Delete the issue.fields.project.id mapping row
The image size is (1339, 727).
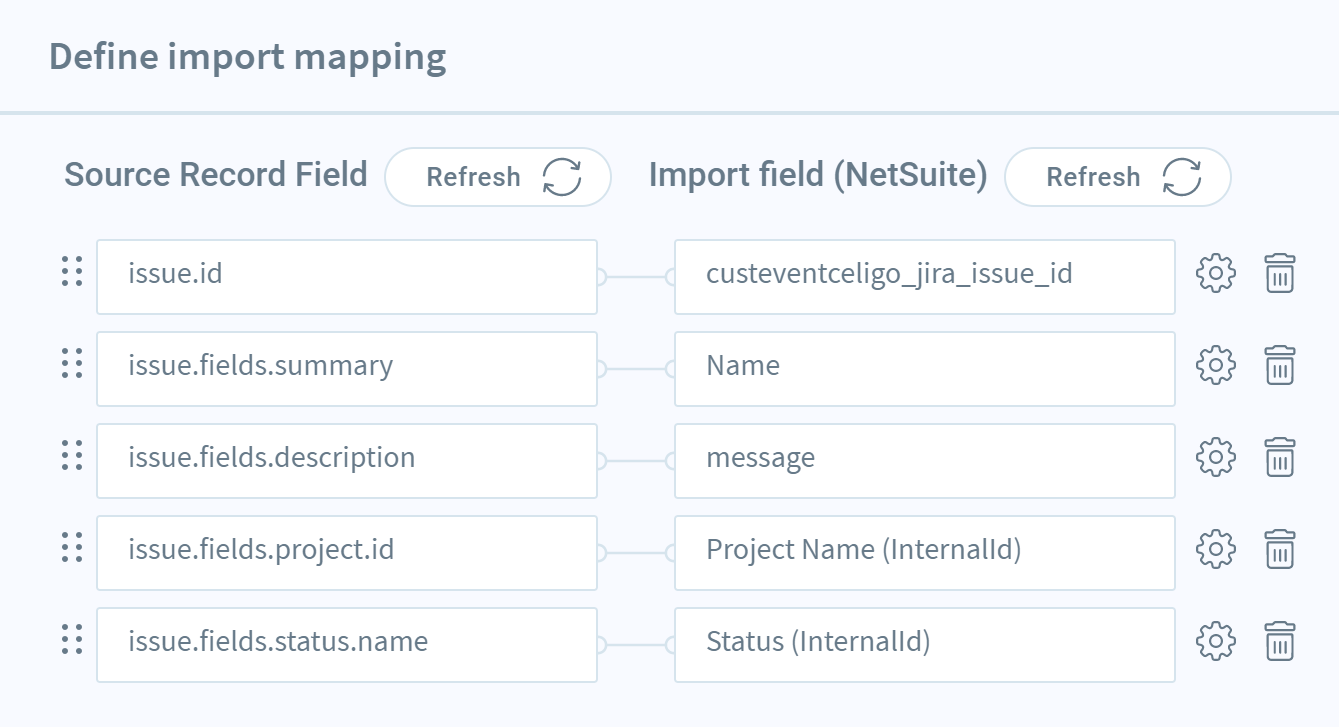(x=1280, y=549)
